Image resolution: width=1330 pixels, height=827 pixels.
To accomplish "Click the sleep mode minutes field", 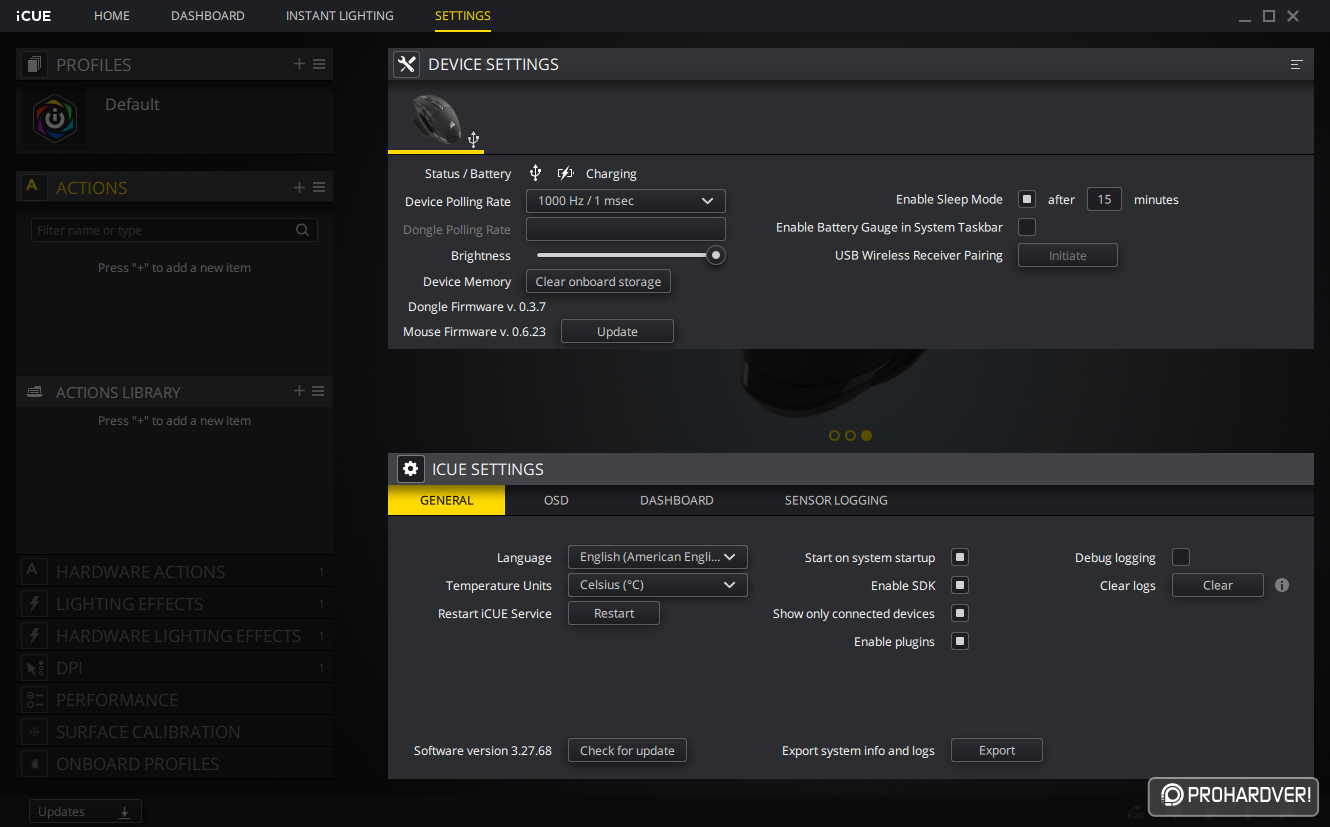I will click(1104, 199).
